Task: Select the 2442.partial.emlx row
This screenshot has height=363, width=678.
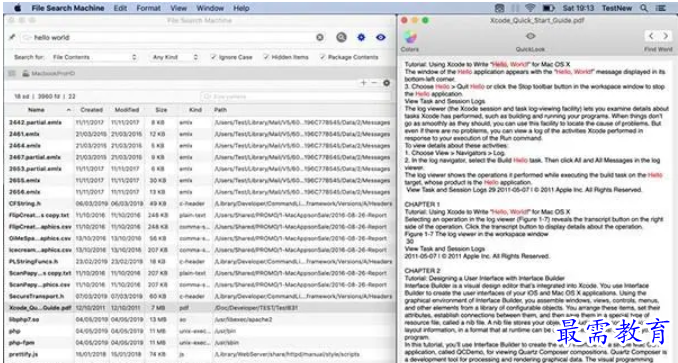Action: click(200, 123)
